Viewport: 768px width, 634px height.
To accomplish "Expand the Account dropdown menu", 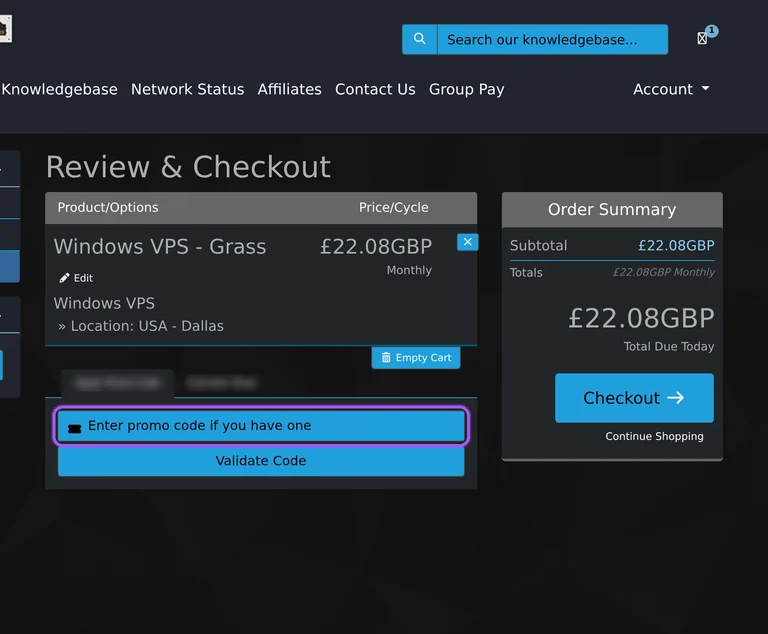I will [x=671, y=89].
